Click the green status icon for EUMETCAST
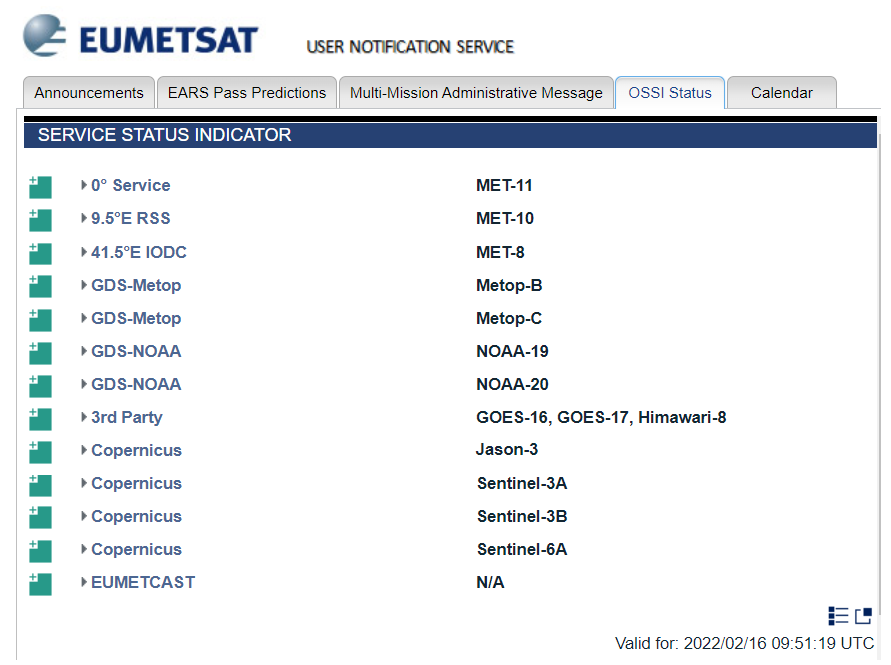This screenshot has width=891, height=665. click(40, 584)
